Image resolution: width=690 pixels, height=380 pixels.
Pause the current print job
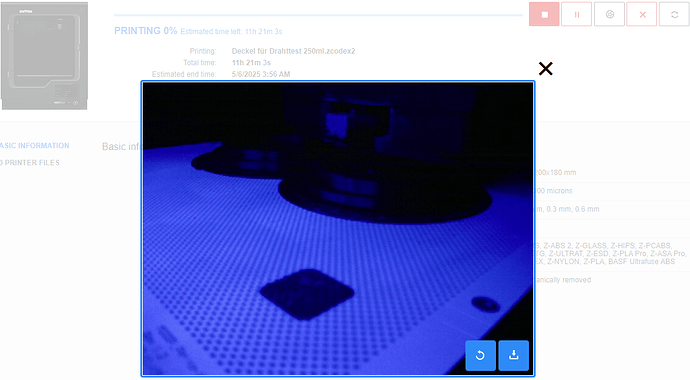pyautogui.click(x=576, y=14)
